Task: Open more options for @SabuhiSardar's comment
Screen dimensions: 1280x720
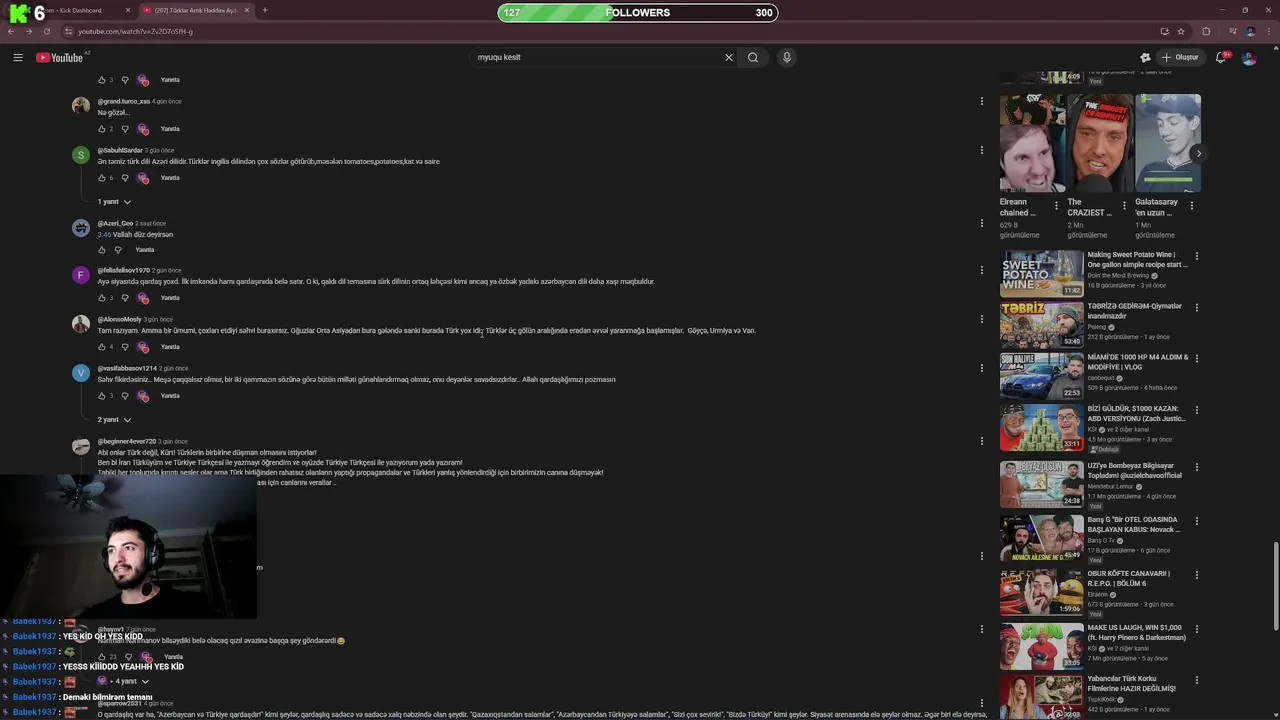Action: coord(982,150)
